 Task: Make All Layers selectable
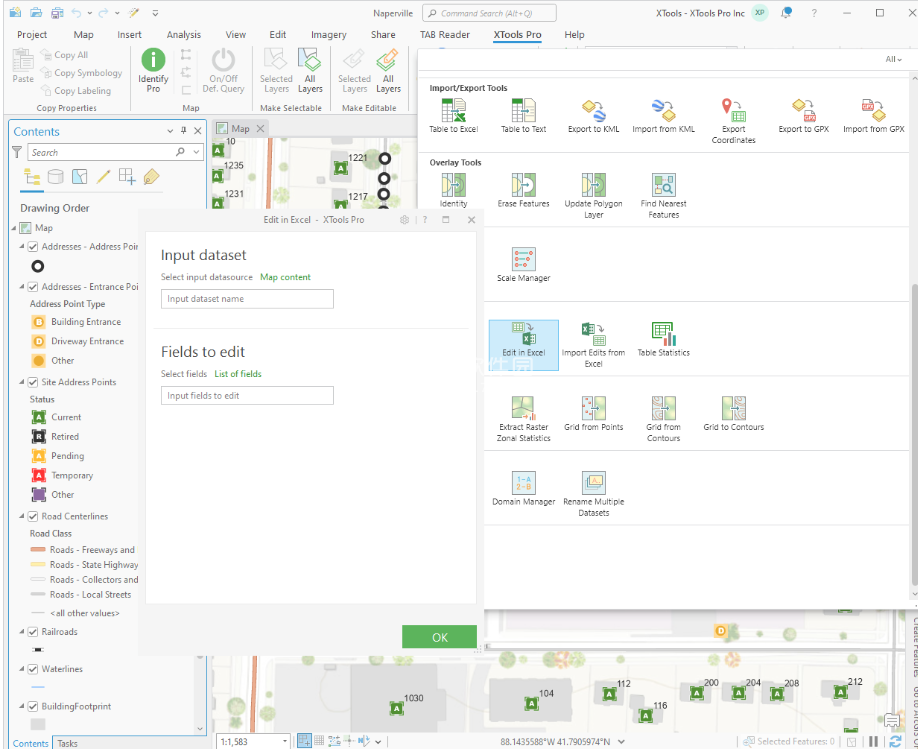[x=310, y=71]
